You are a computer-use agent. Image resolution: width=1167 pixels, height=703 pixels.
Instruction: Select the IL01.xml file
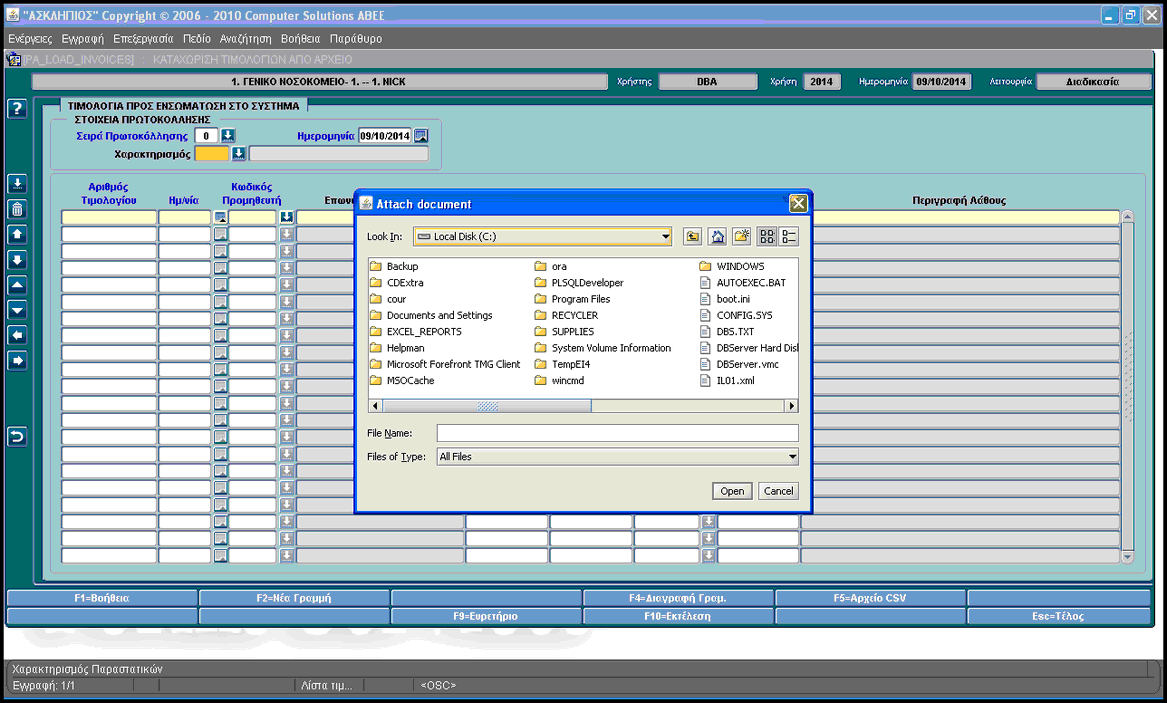point(727,381)
